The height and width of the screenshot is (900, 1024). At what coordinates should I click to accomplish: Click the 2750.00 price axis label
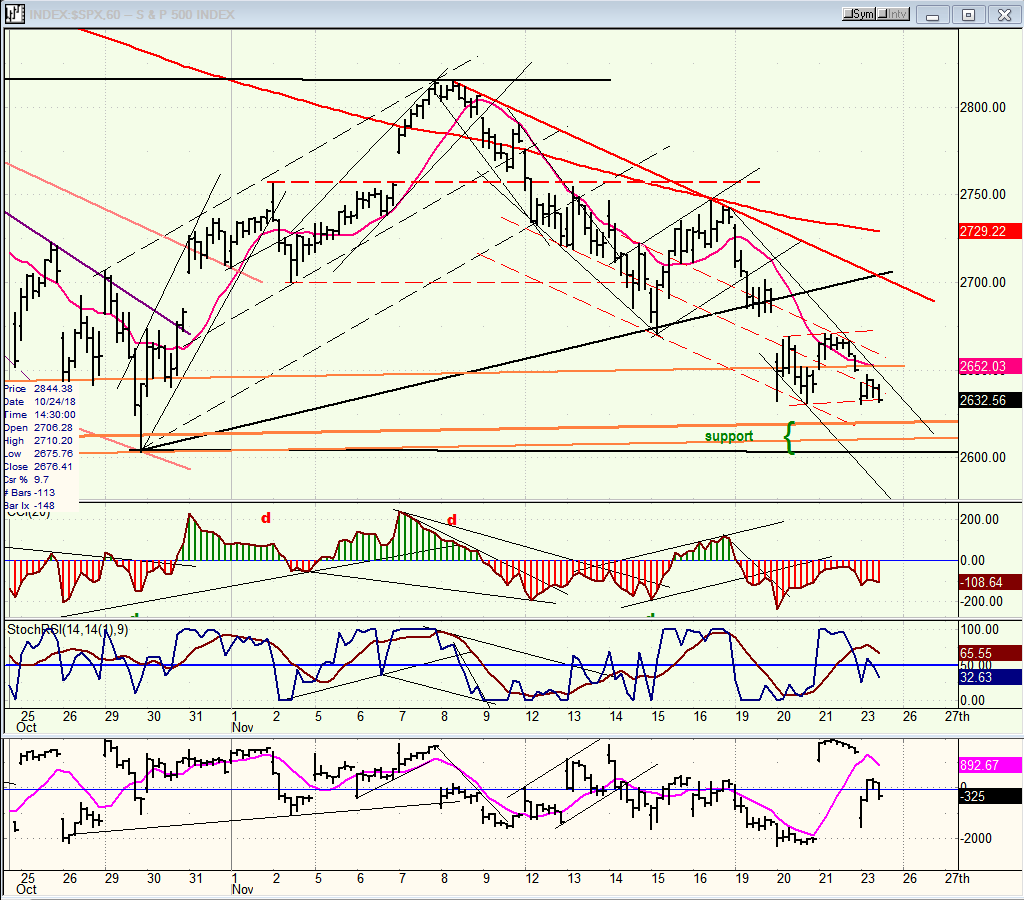tap(982, 195)
